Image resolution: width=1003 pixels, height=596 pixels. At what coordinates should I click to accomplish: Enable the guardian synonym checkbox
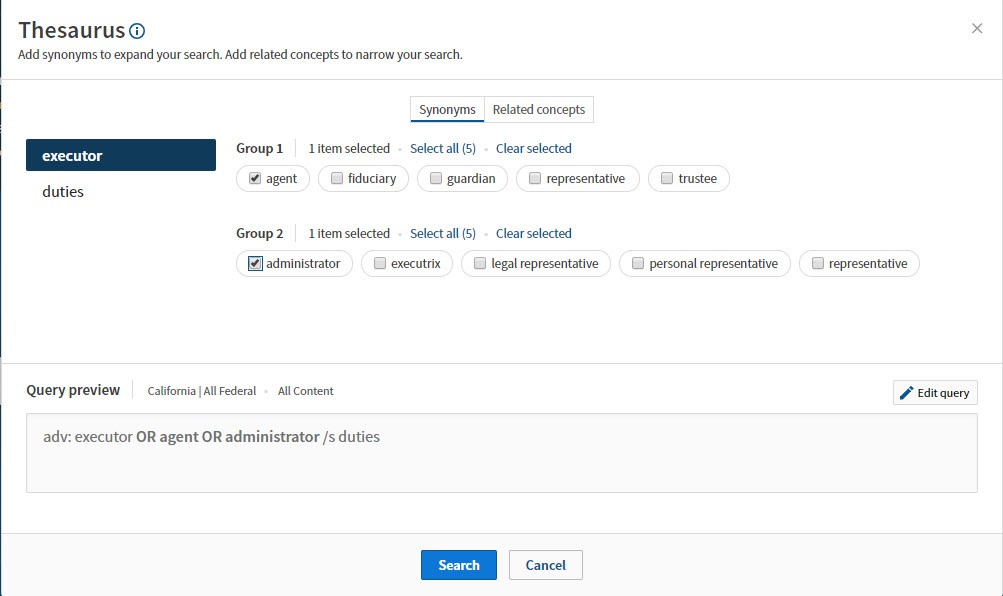click(x=436, y=179)
